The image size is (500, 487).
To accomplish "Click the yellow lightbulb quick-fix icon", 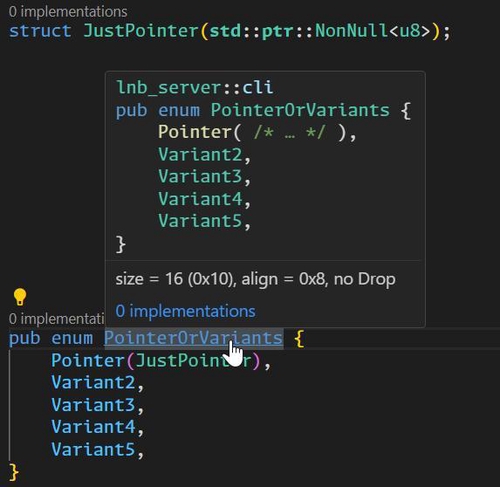I will coord(20,297).
